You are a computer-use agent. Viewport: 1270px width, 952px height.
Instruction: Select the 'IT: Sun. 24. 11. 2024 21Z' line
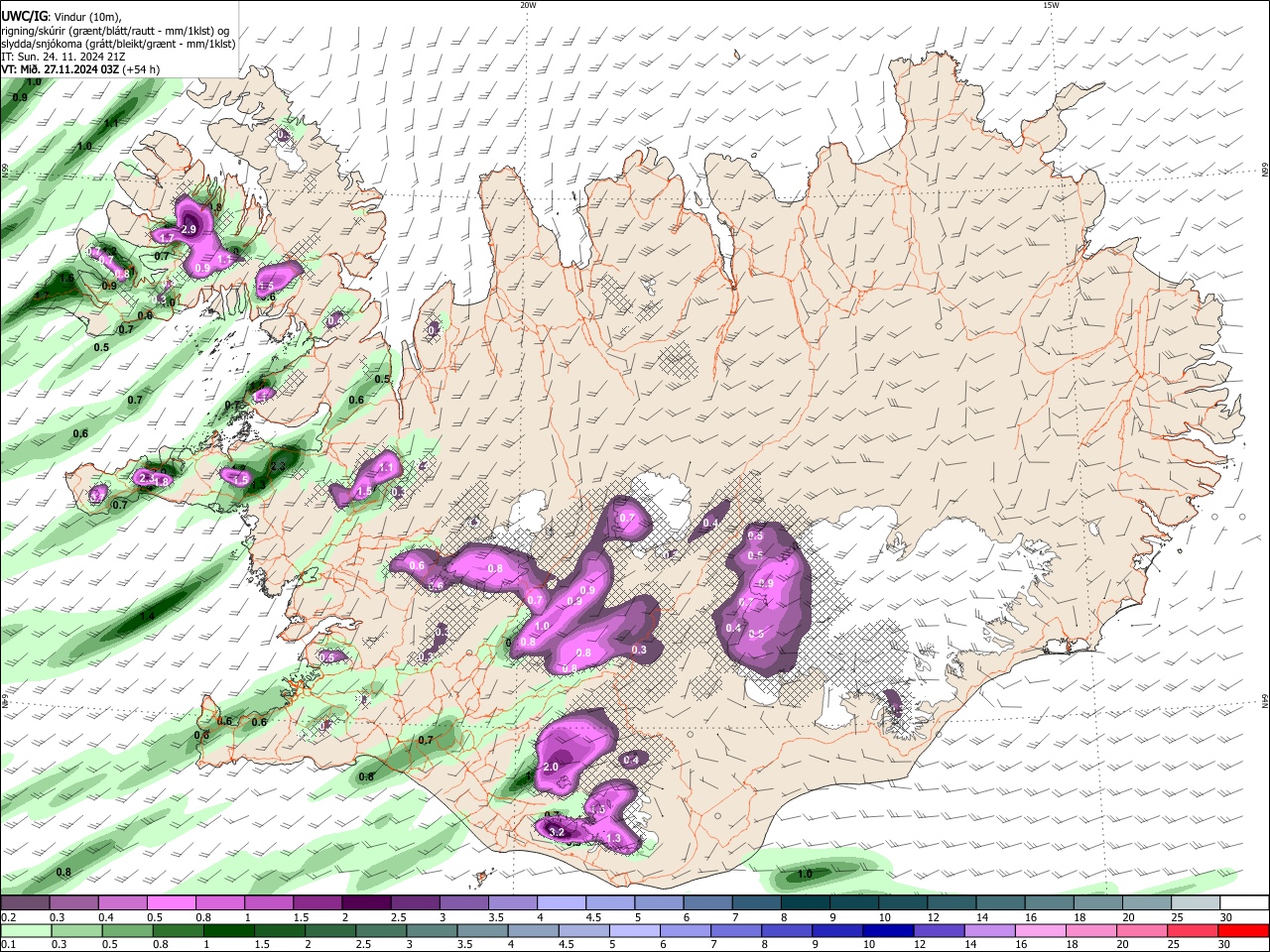pyautogui.click(x=63, y=57)
